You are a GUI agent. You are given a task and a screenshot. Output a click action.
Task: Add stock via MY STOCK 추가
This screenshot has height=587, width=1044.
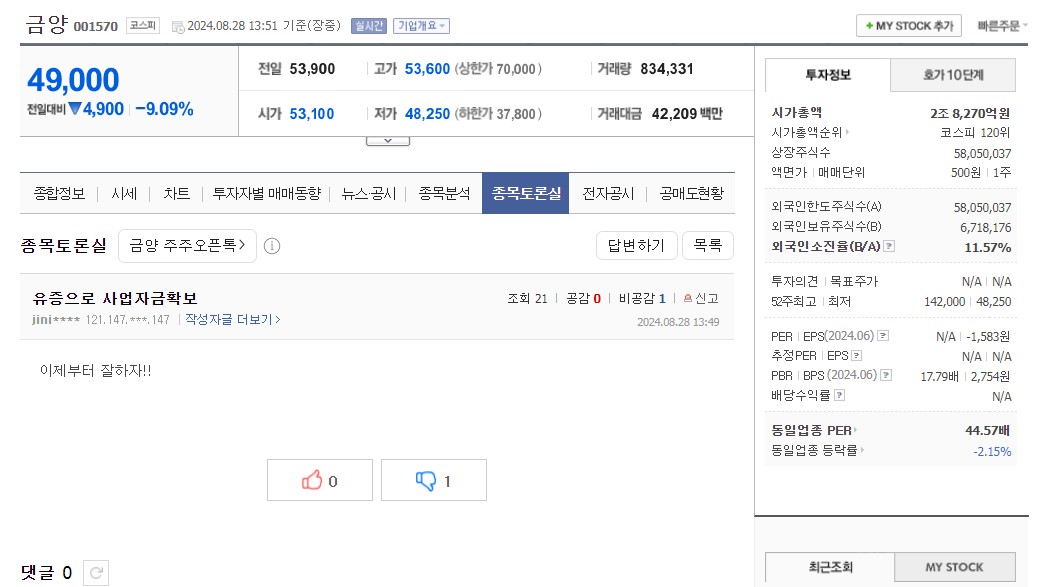click(x=909, y=26)
